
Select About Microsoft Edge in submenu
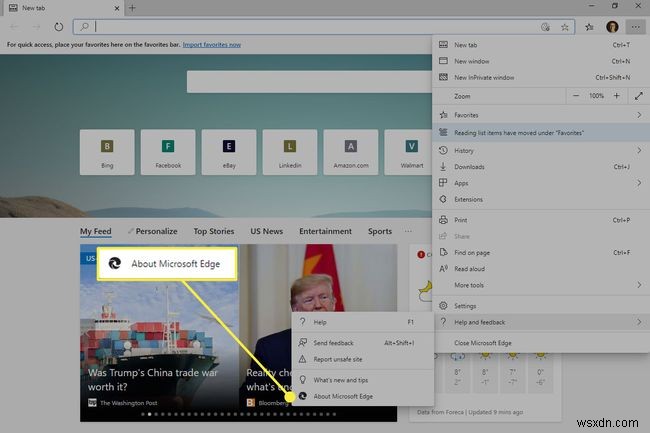363,396
